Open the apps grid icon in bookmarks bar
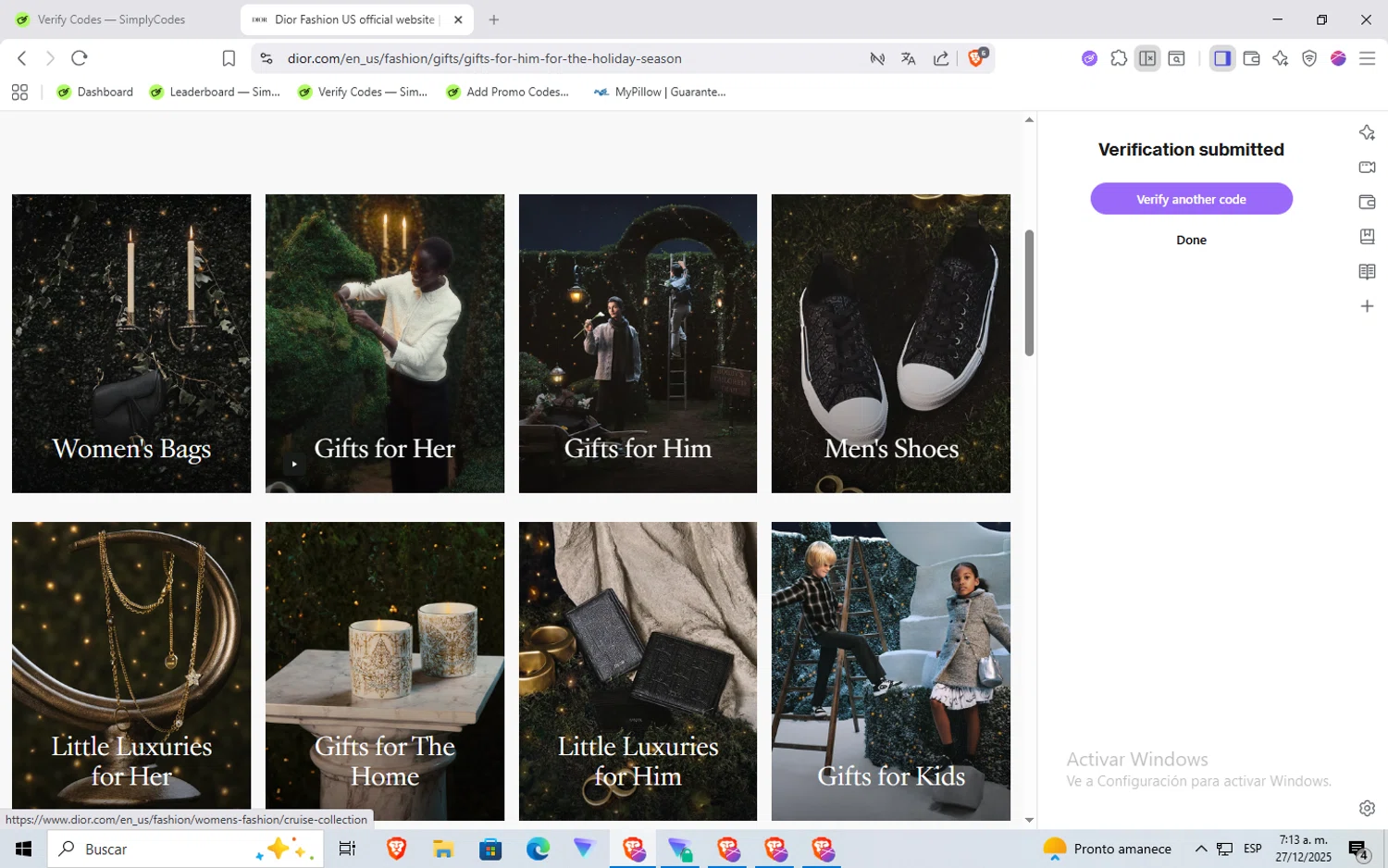This screenshot has width=1388, height=868. (19, 92)
